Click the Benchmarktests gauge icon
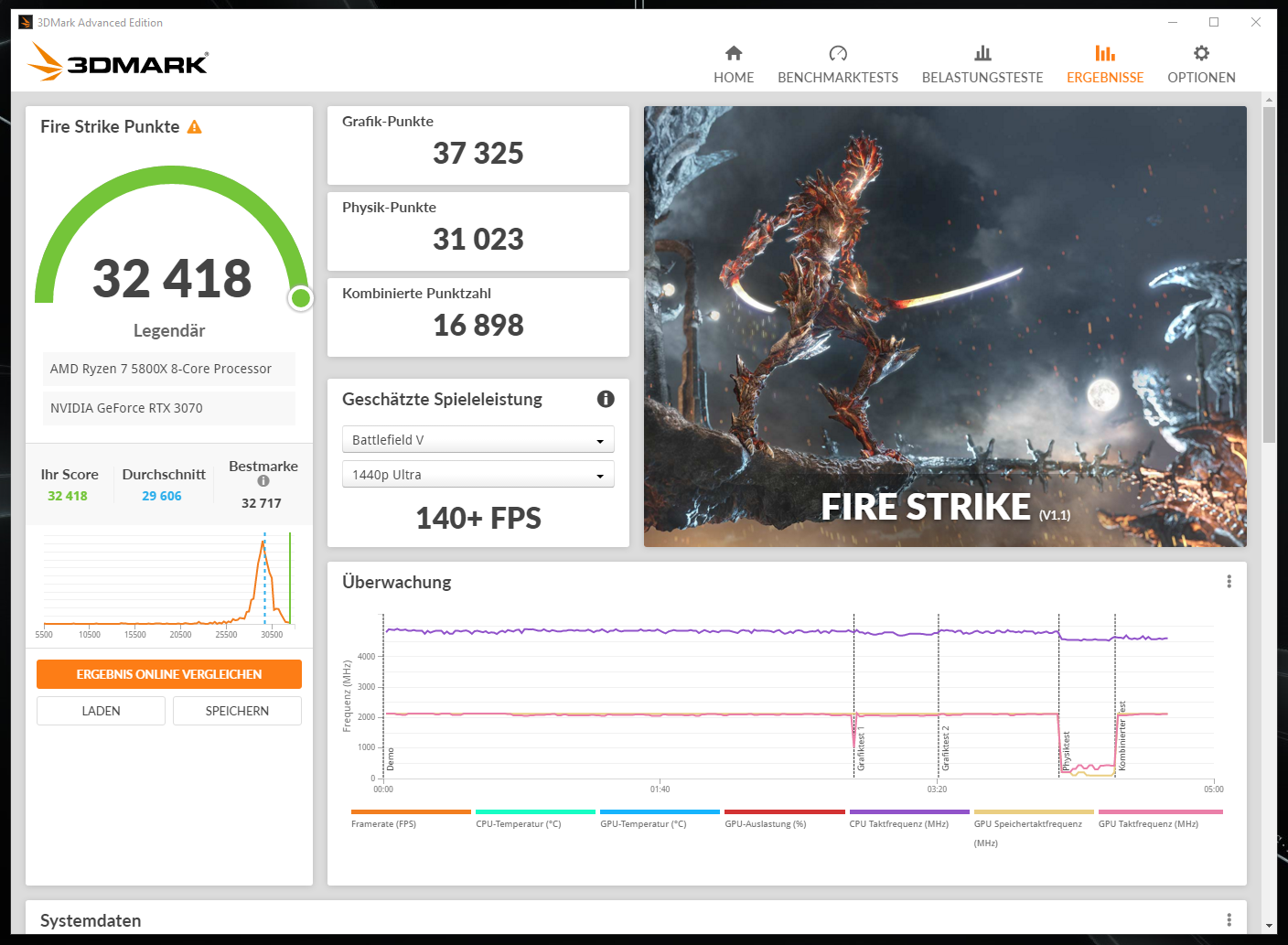 pyautogui.click(x=838, y=53)
